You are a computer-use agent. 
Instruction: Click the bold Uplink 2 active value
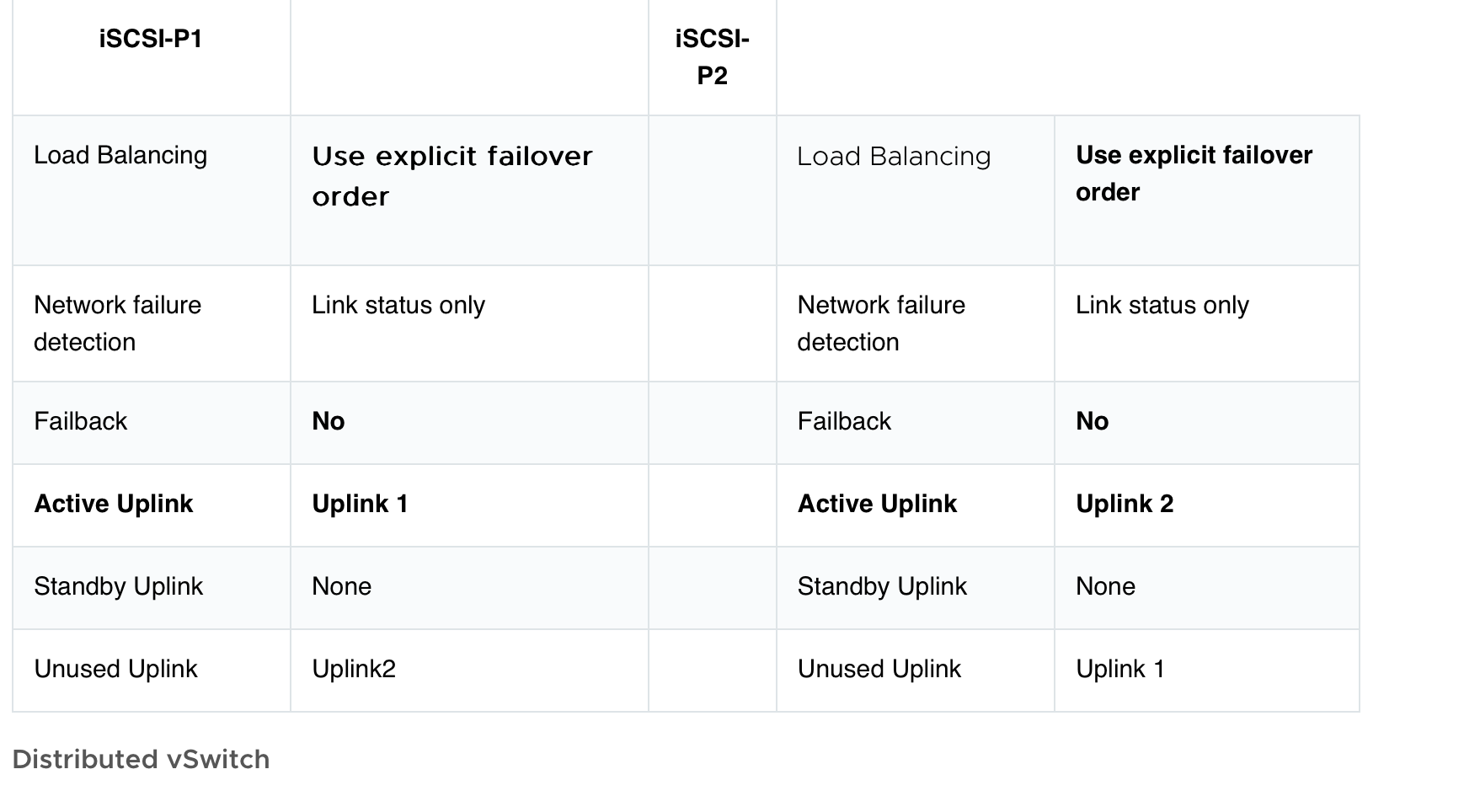tap(1124, 504)
